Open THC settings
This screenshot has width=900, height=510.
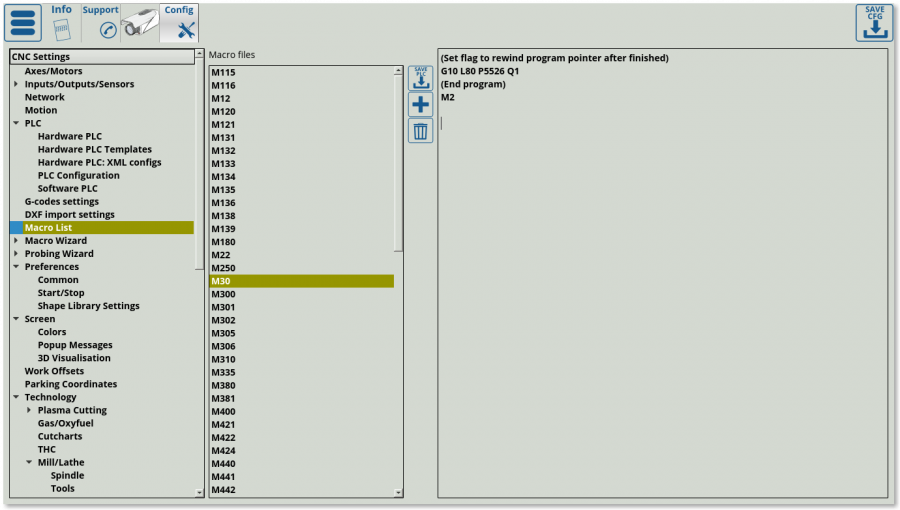[x=46, y=449]
